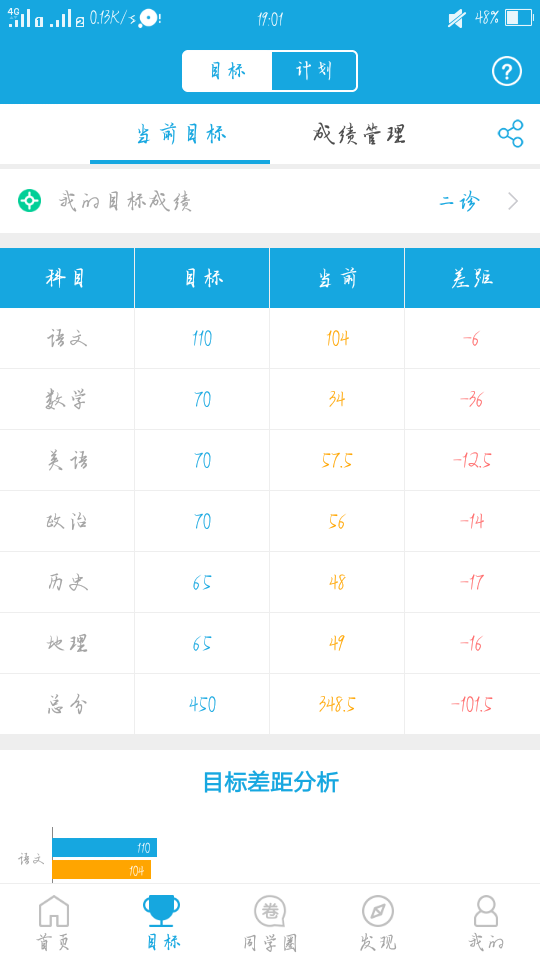Tap the 目标差距分析 heading
Viewport: 540px width, 960px height.
(270, 782)
